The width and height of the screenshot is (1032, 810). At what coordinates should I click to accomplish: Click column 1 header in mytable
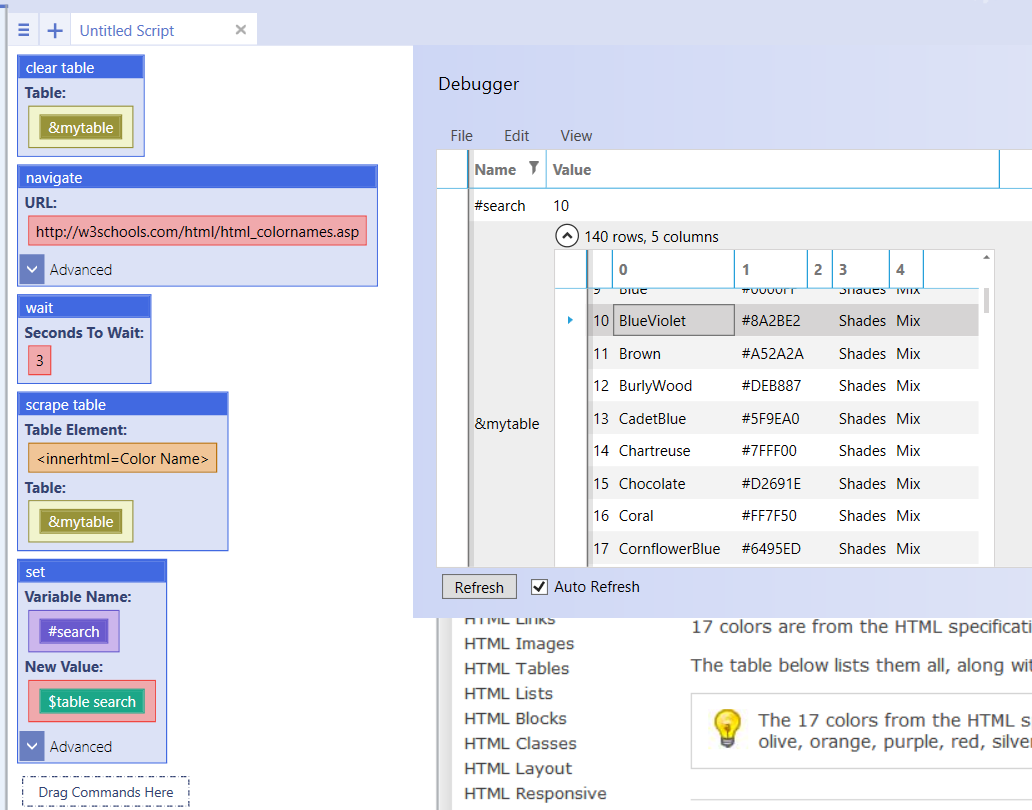771,269
